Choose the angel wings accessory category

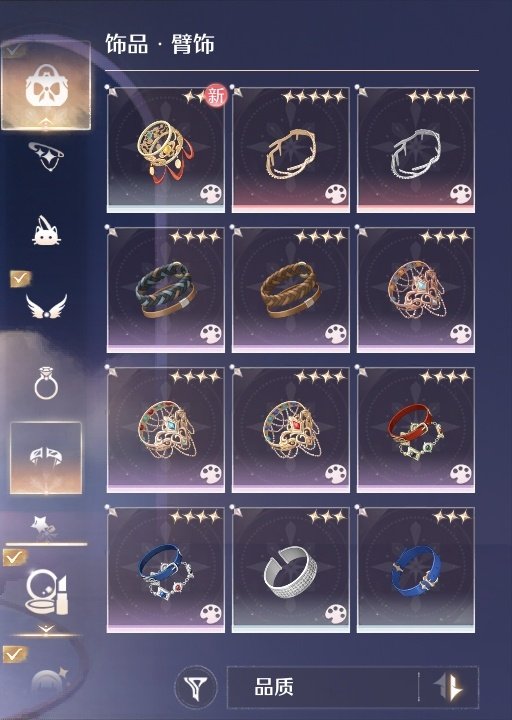(x=46, y=306)
